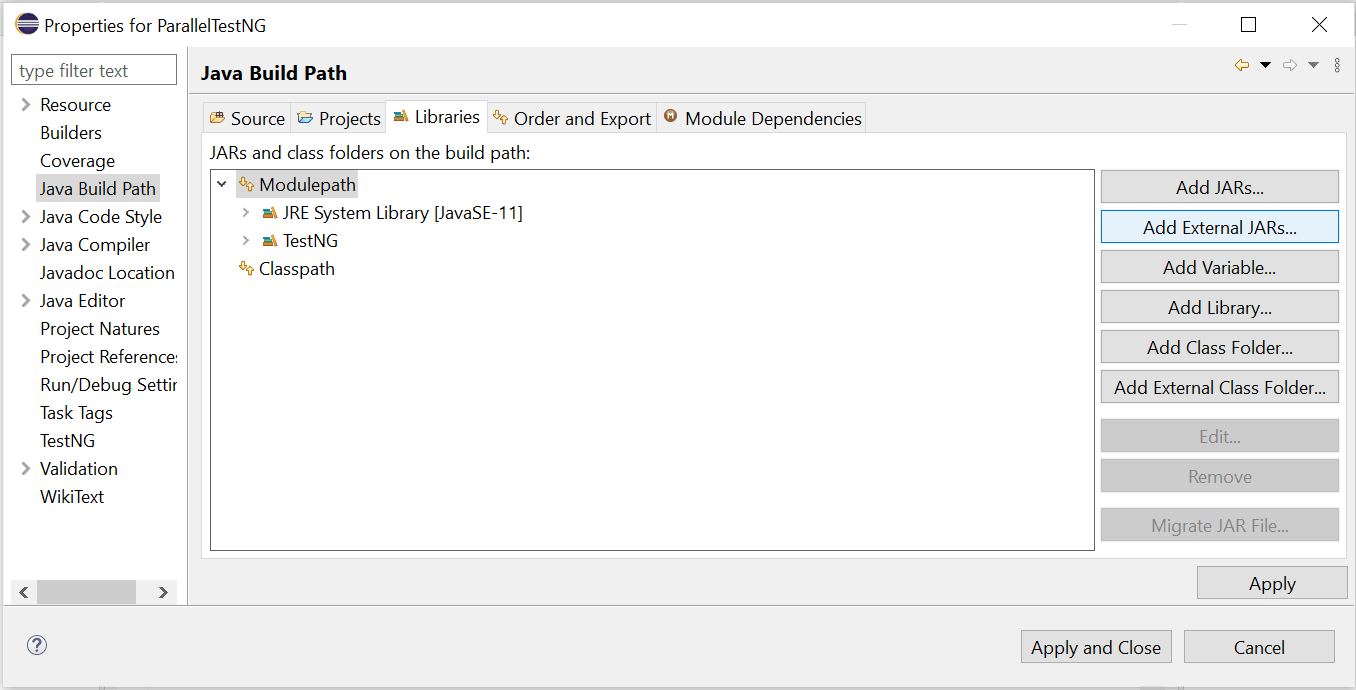This screenshot has width=1356, height=690.
Task: Expand the Java Compiler category
Action: coord(26,245)
